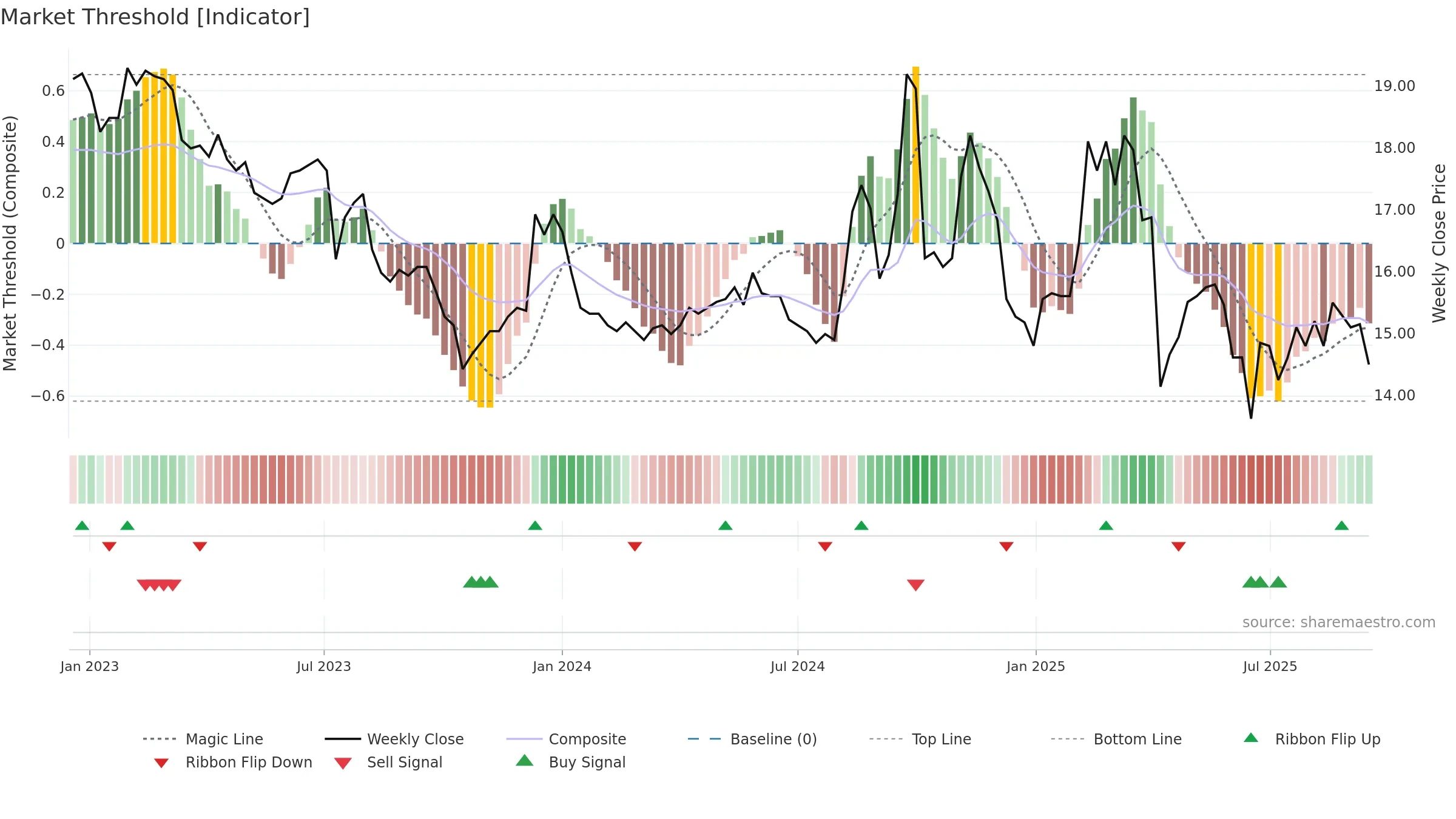Click the Jul 2024 x-axis label
Viewport: 1456px width, 819px height.
[x=797, y=666]
